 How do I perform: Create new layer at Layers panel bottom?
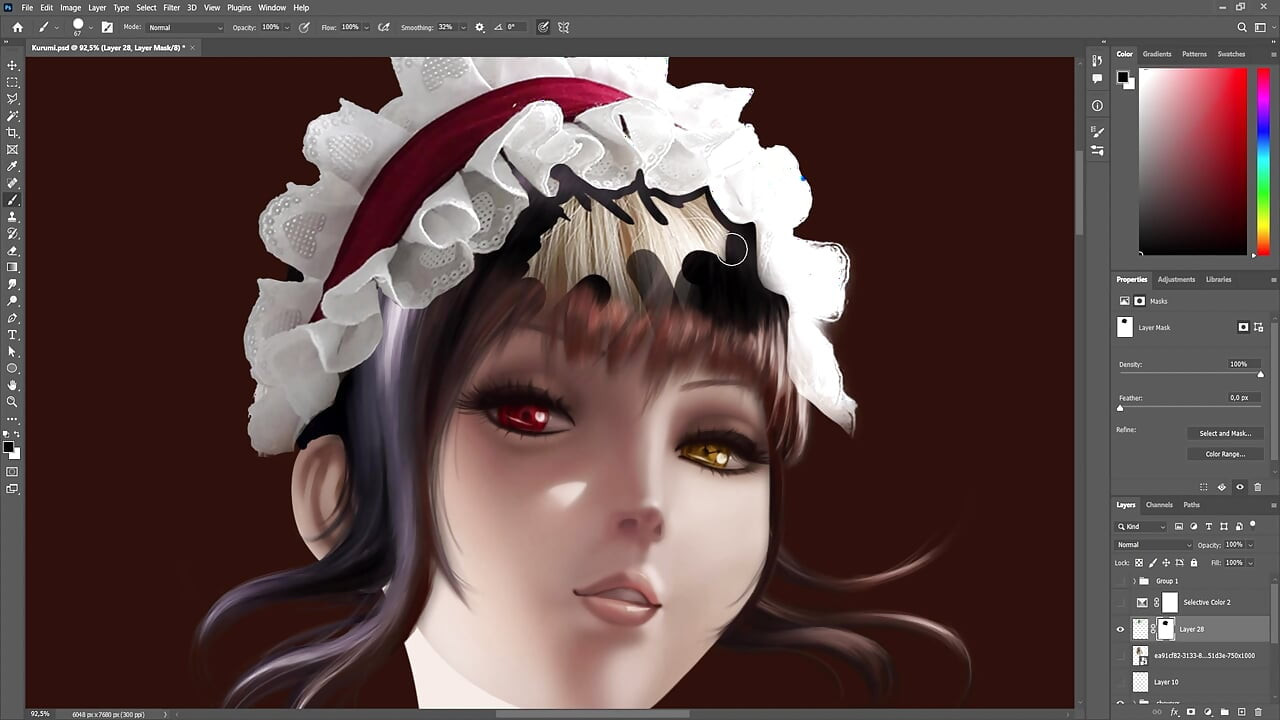pyautogui.click(x=1241, y=712)
